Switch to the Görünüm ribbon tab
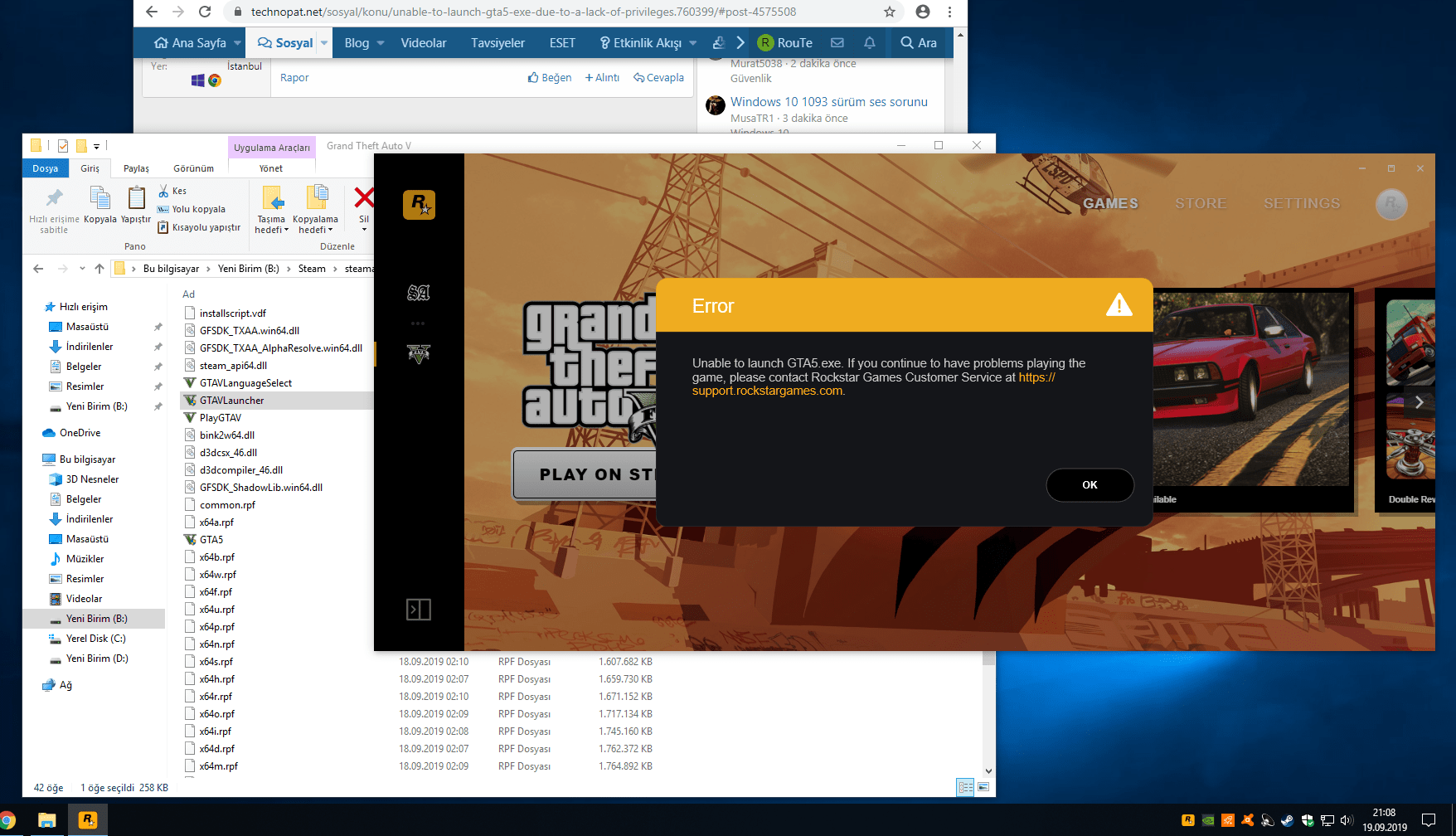1456x836 pixels. (x=193, y=168)
